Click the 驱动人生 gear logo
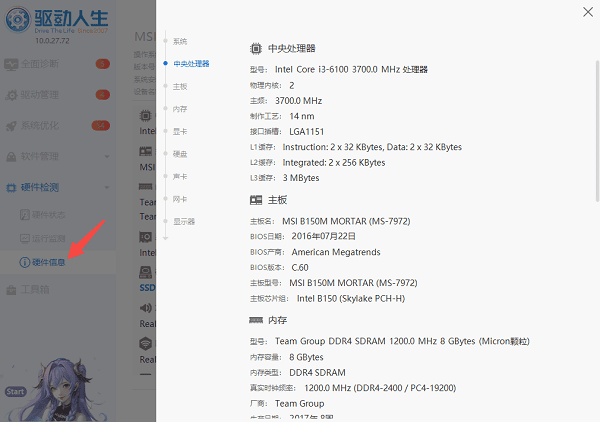This screenshot has height=422, width=600. click(x=17, y=19)
